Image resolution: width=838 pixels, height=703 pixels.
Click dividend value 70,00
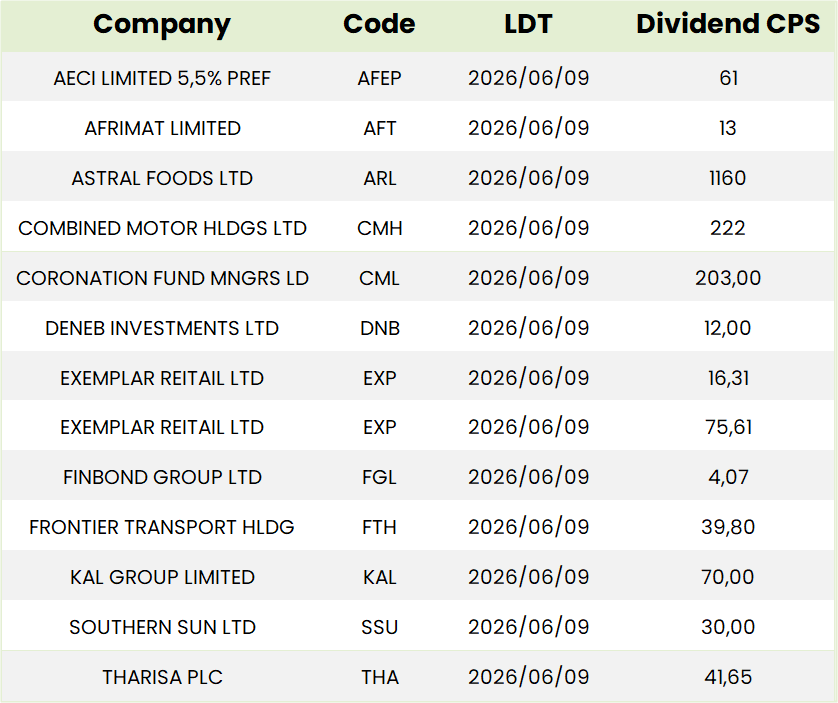point(728,577)
